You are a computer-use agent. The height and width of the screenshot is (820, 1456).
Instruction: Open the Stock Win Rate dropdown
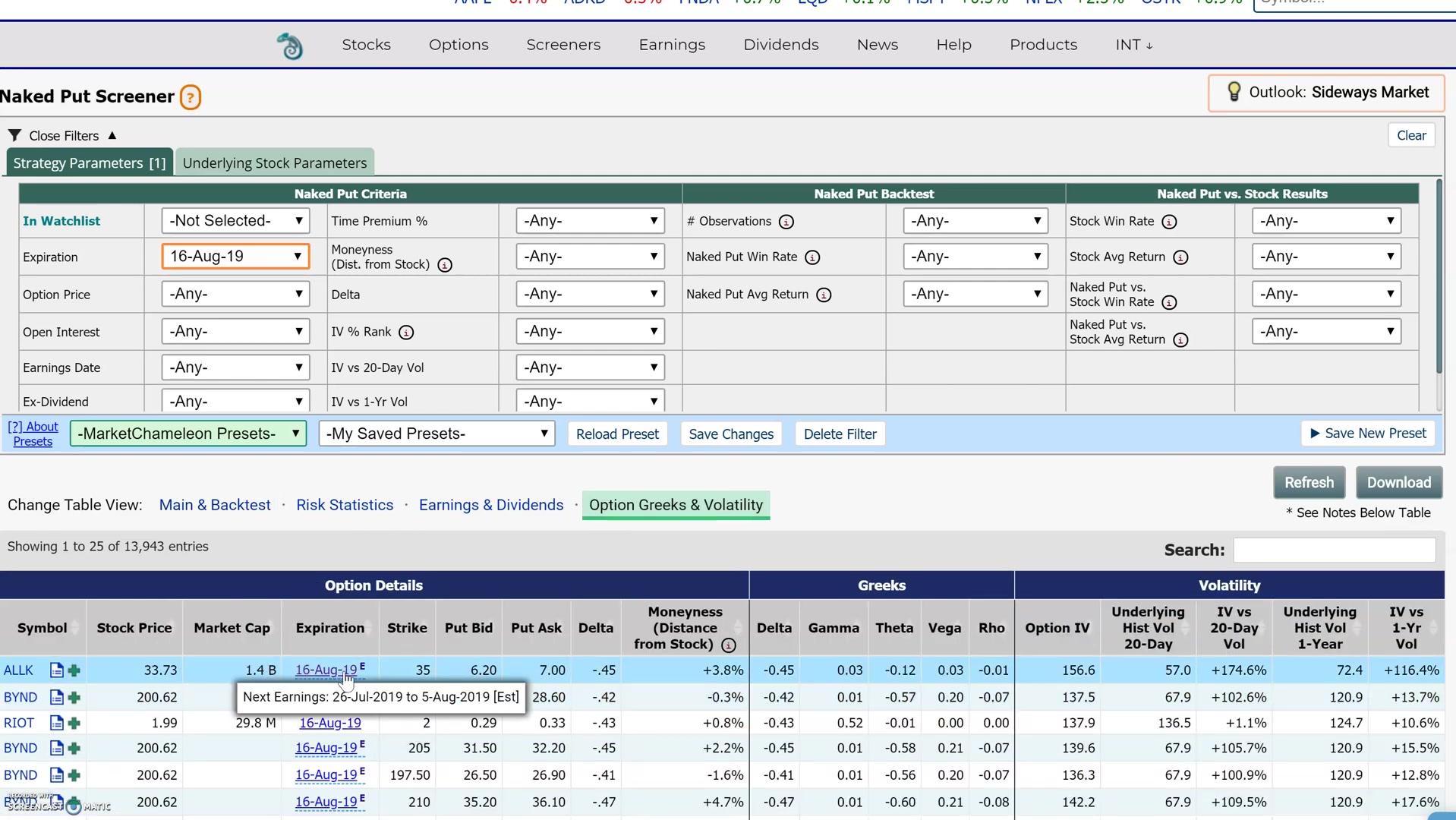pyautogui.click(x=1326, y=221)
